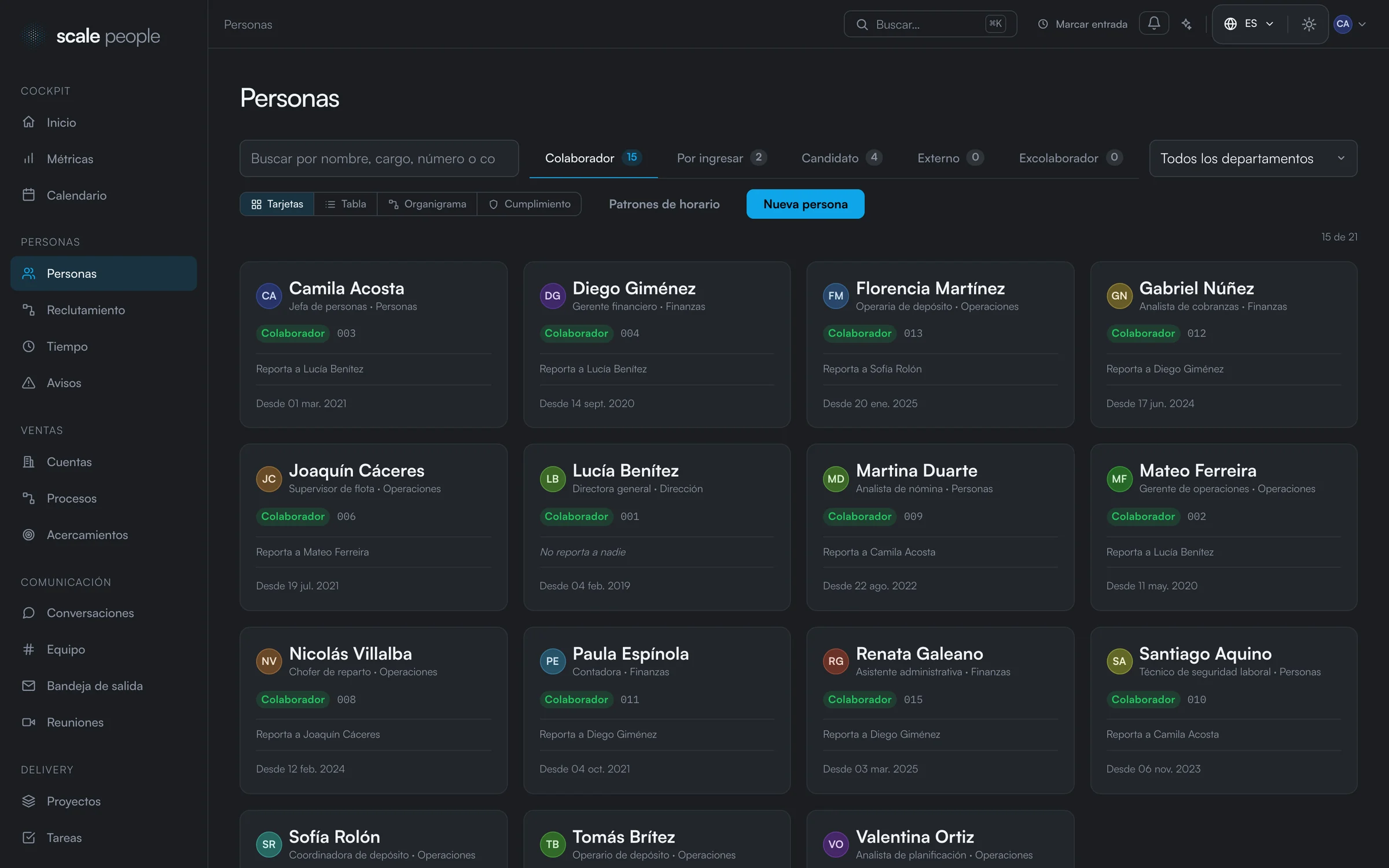Click the Nueva persona button
This screenshot has height=868, width=1389.
click(x=805, y=204)
